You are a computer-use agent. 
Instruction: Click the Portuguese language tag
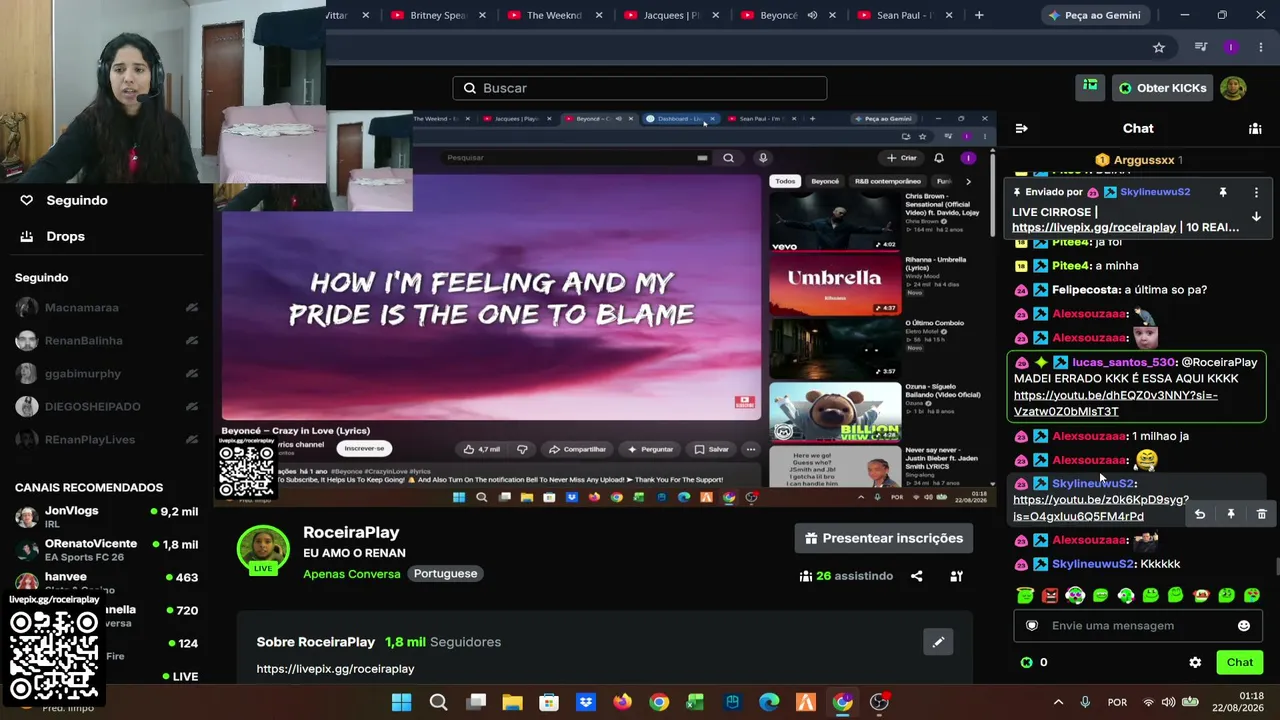(x=445, y=574)
